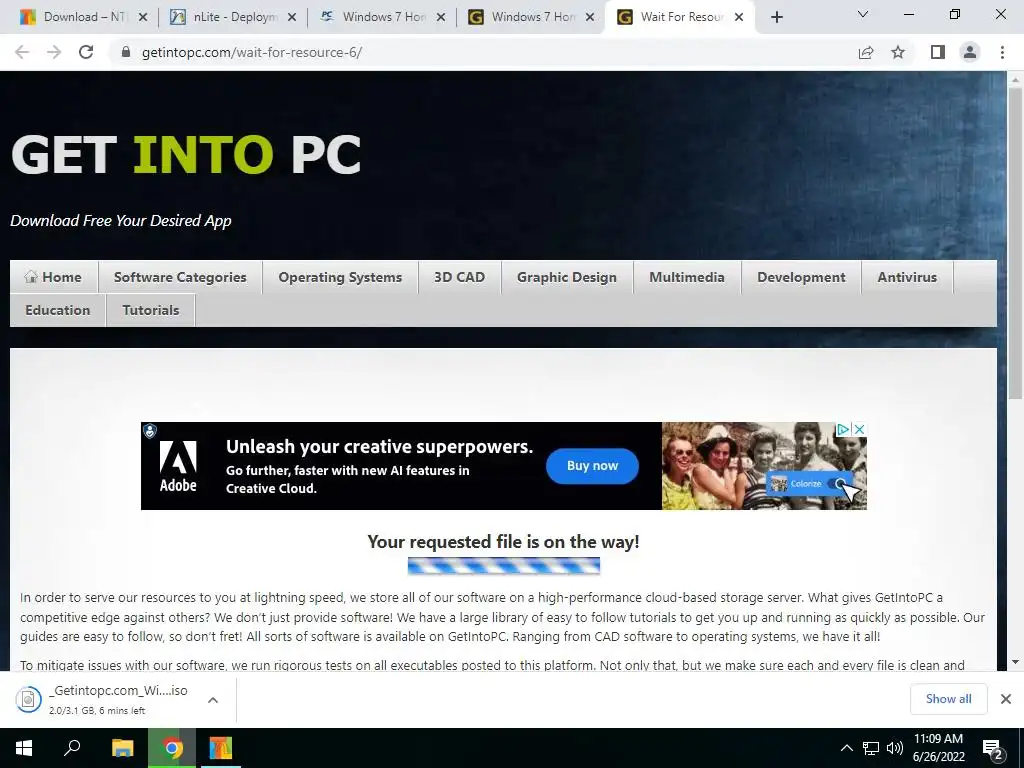Viewport: 1024px width, 768px height.
Task: Click the page vertical scrollbar thumb
Action: 1015,243
